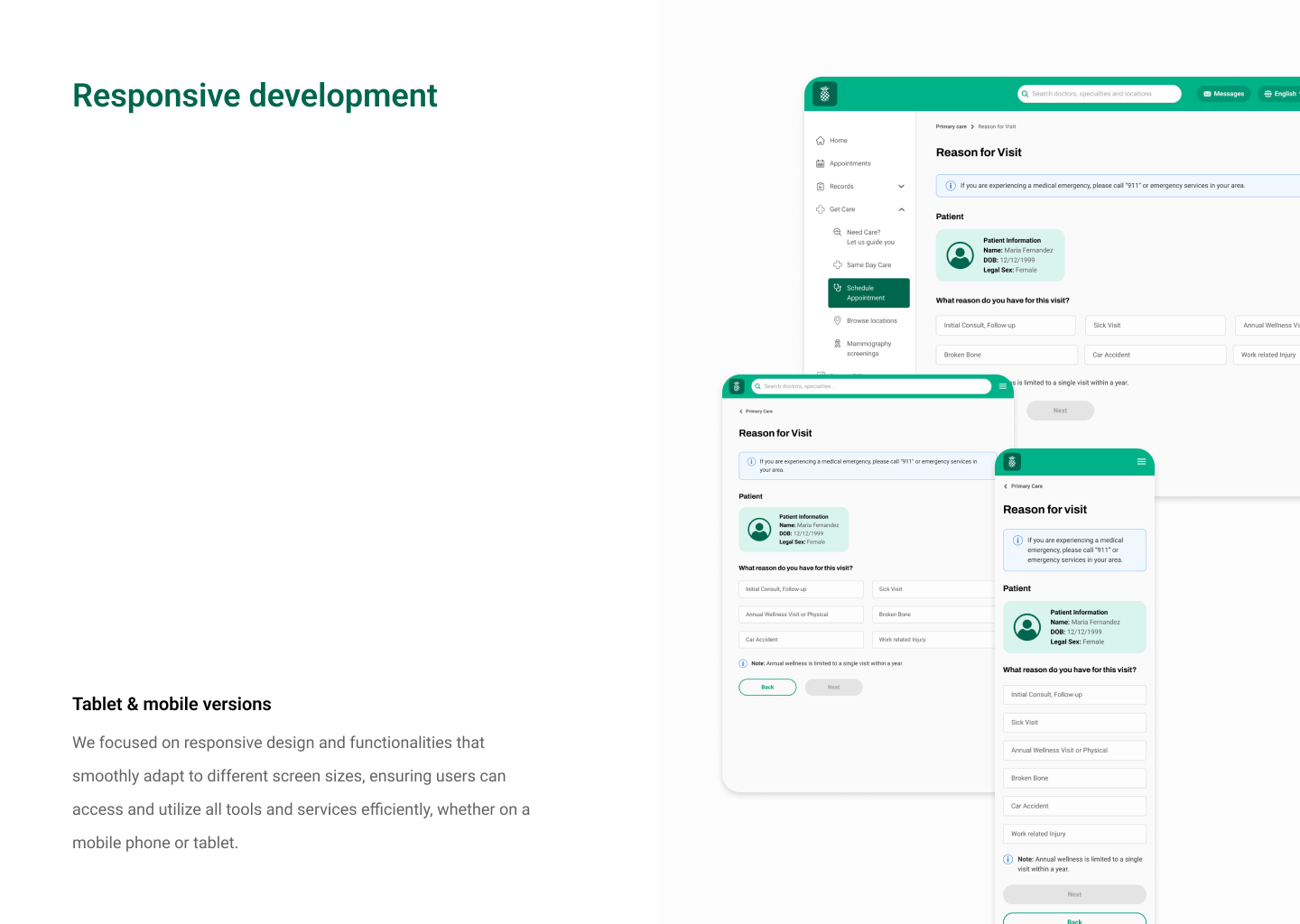Expand the Records section chevron
This screenshot has width=1300, height=924.
pos(901,187)
